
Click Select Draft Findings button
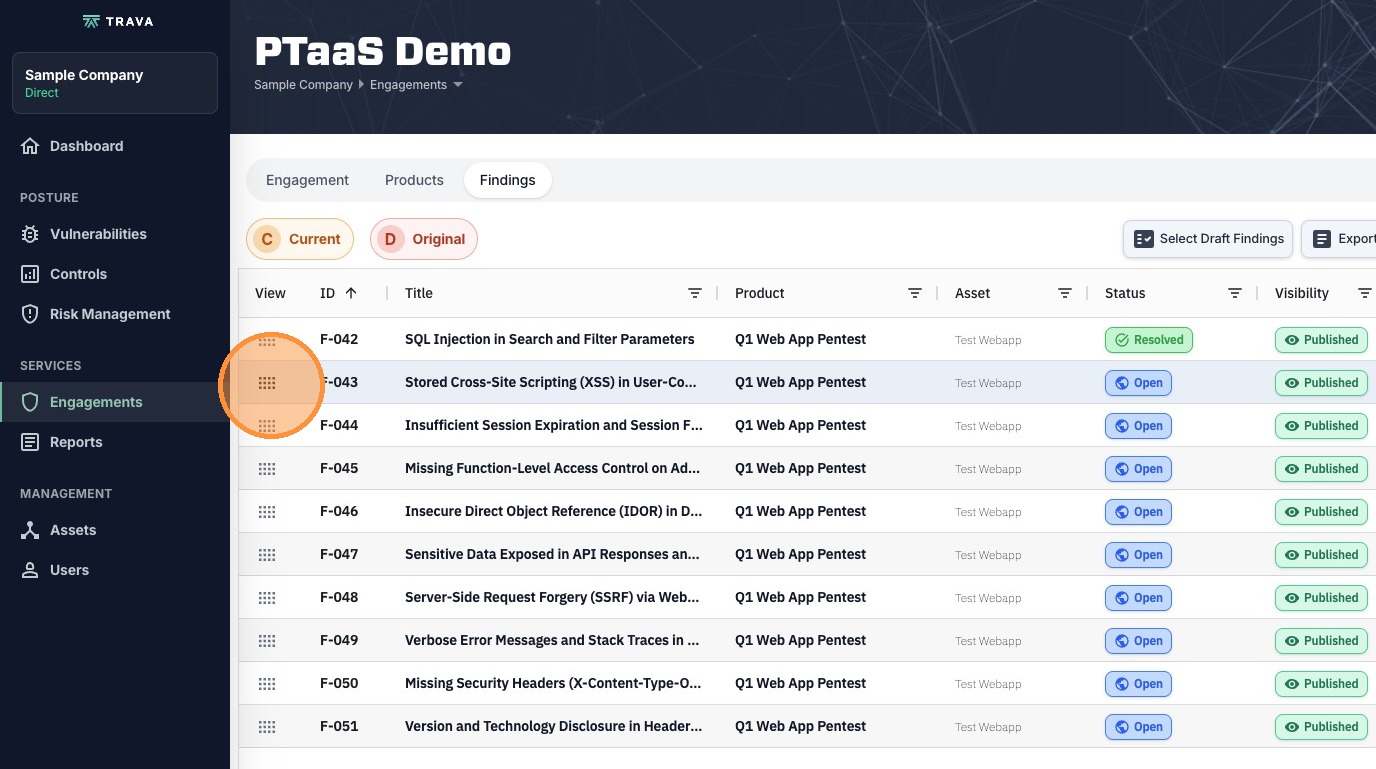coord(1208,239)
